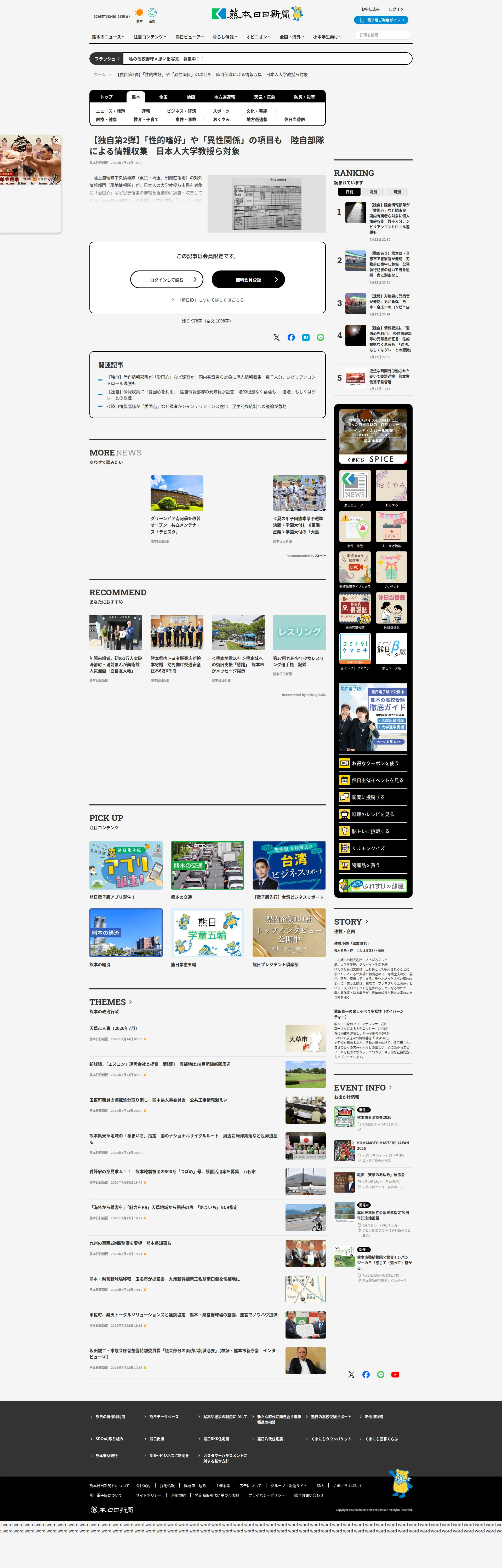Select the 週別 ranking tab
Screen dimensions: 502x1568
(373, 192)
